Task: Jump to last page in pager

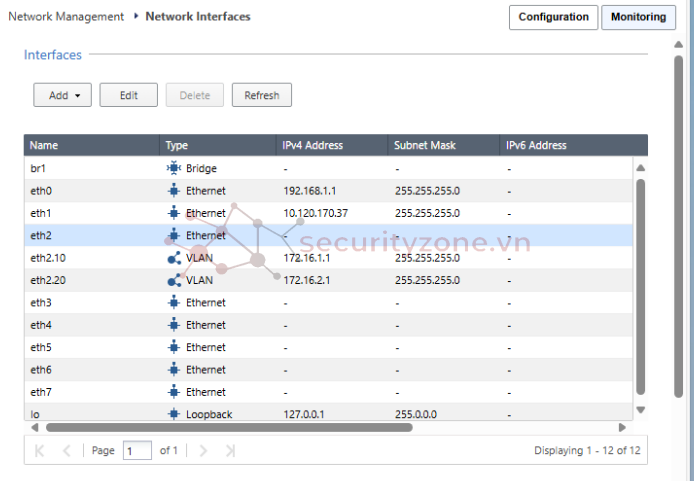Action: tap(230, 451)
